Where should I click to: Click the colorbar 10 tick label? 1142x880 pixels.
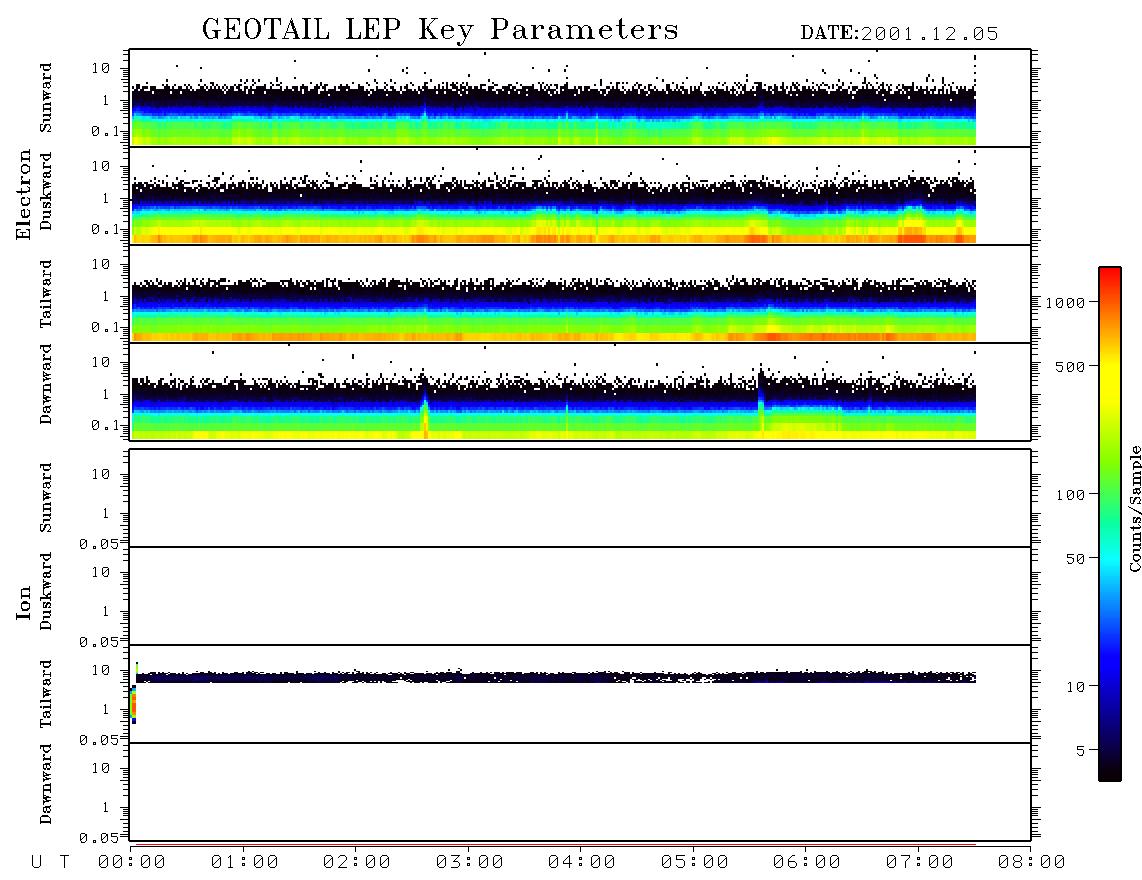click(1075, 686)
